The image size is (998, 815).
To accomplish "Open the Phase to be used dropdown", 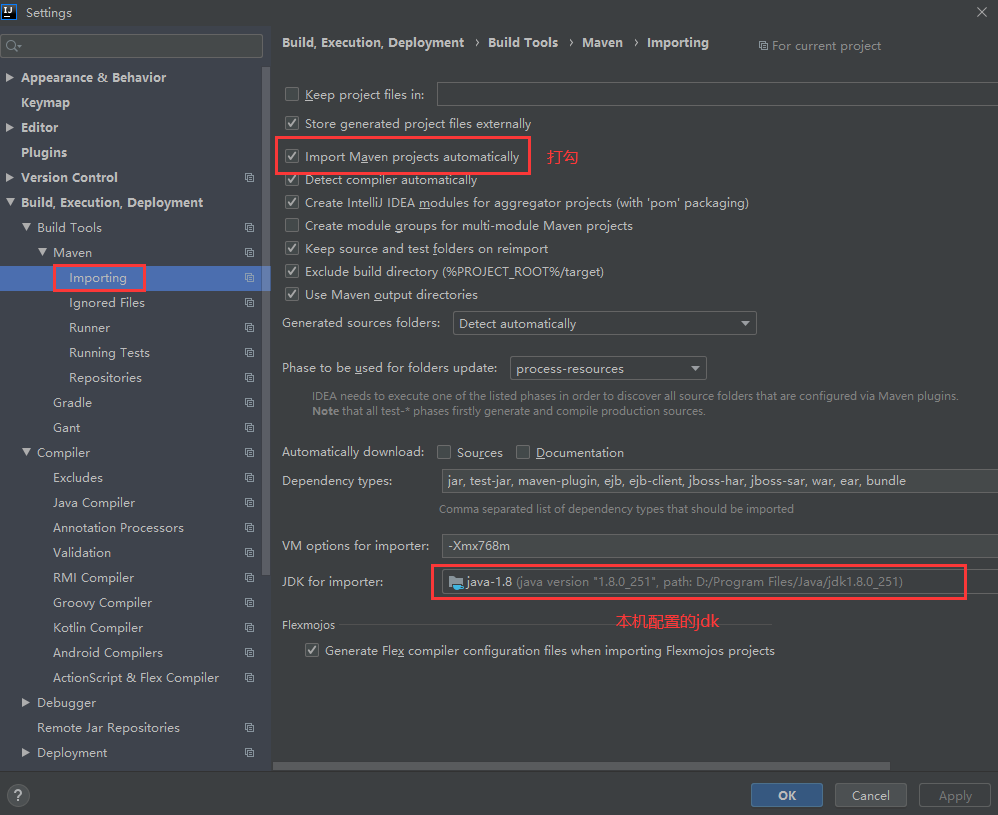I will (694, 367).
